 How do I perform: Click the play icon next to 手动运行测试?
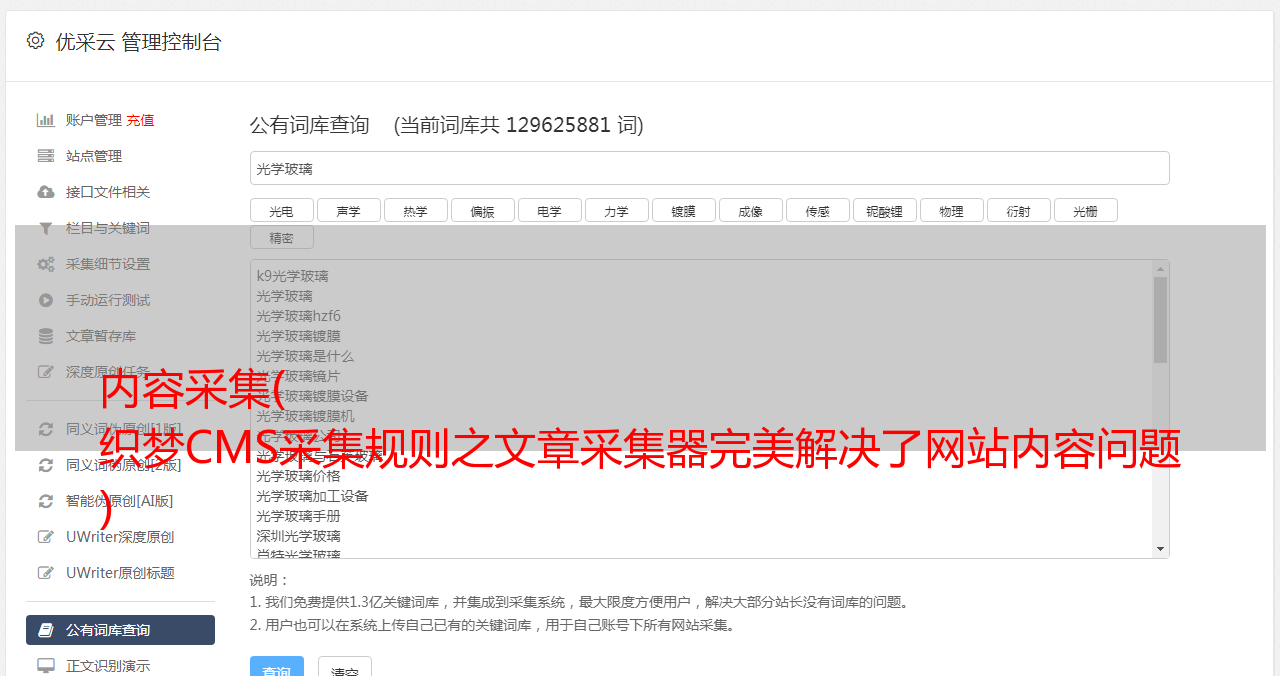(x=45, y=300)
